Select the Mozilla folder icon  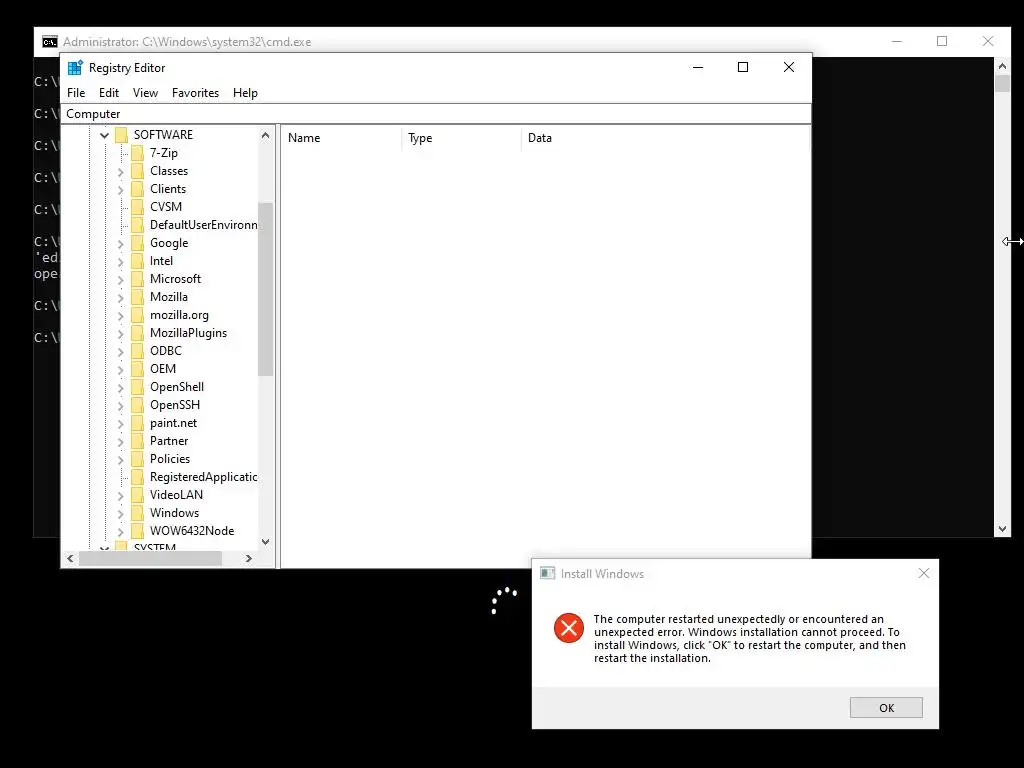click(x=137, y=297)
